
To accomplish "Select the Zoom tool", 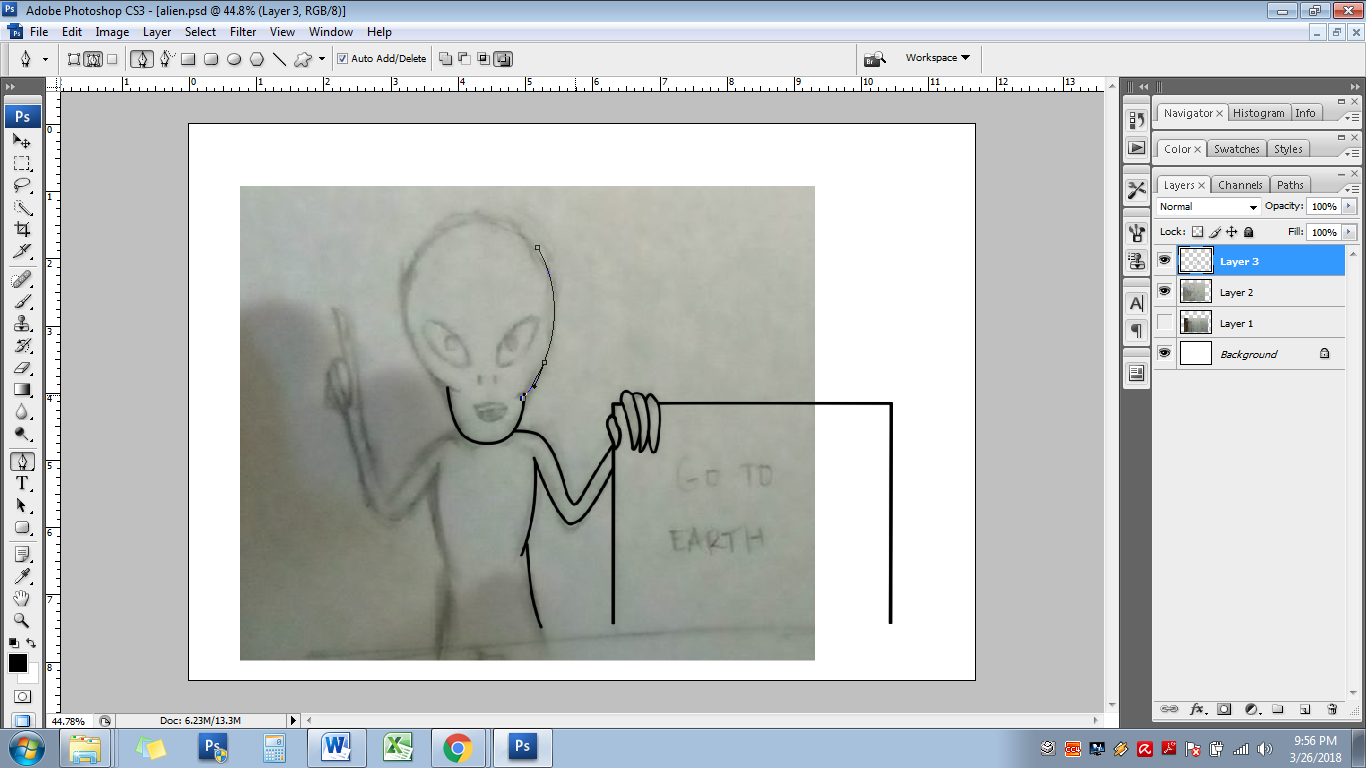I will click(x=22, y=620).
